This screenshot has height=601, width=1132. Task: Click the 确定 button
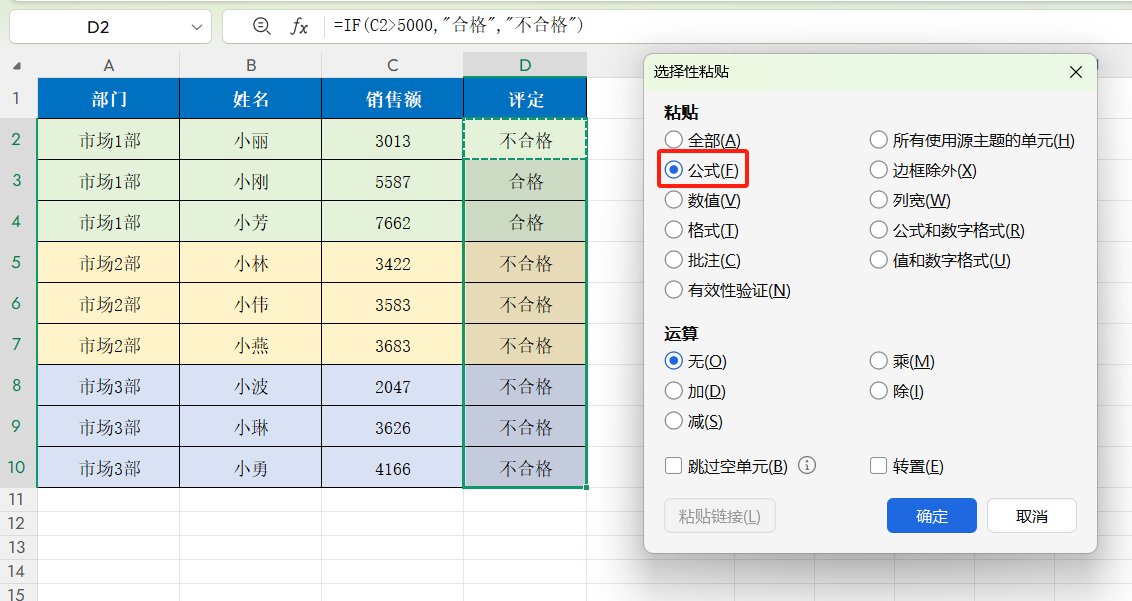point(931,515)
